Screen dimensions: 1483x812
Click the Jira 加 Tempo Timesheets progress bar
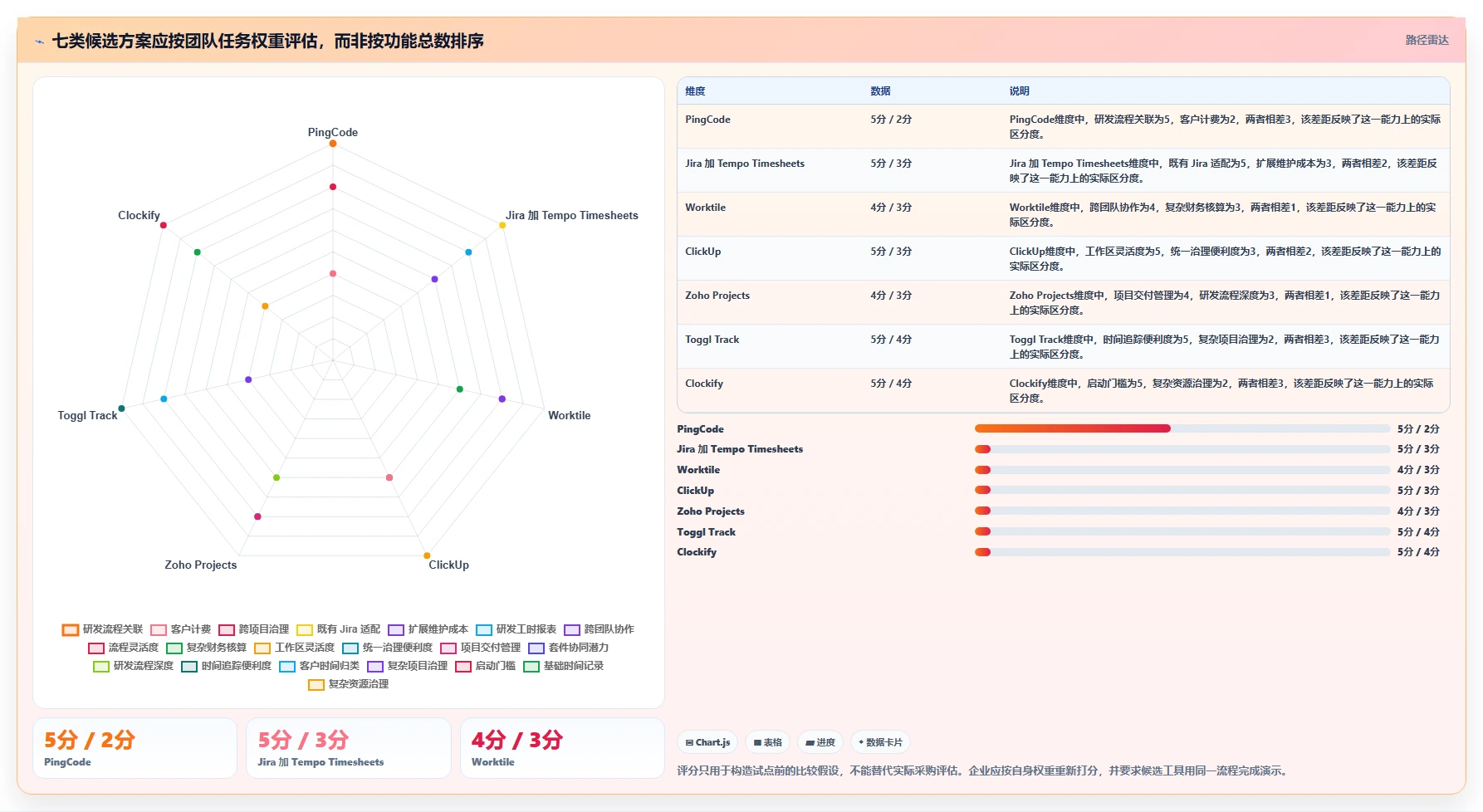tap(1182, 449)
